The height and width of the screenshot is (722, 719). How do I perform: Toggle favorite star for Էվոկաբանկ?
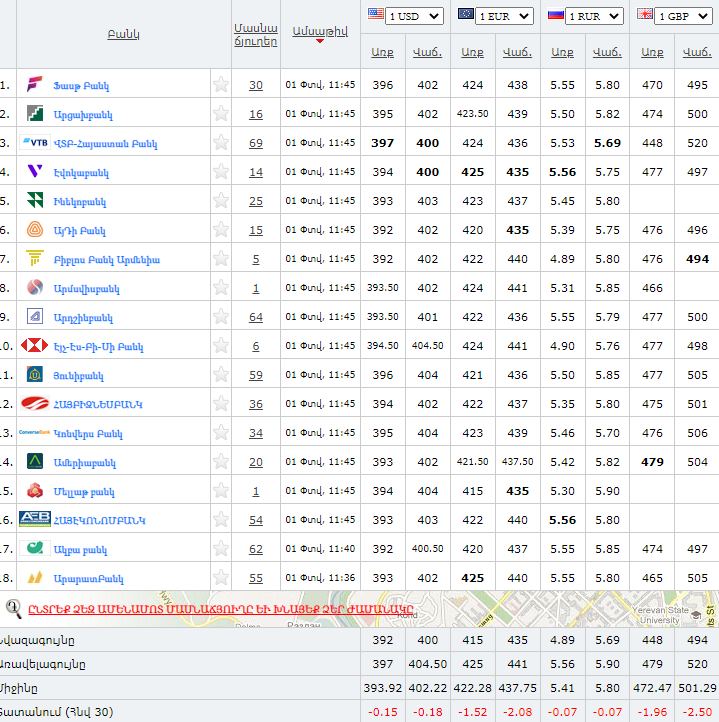pyautogui.click(x=221, y=171)
